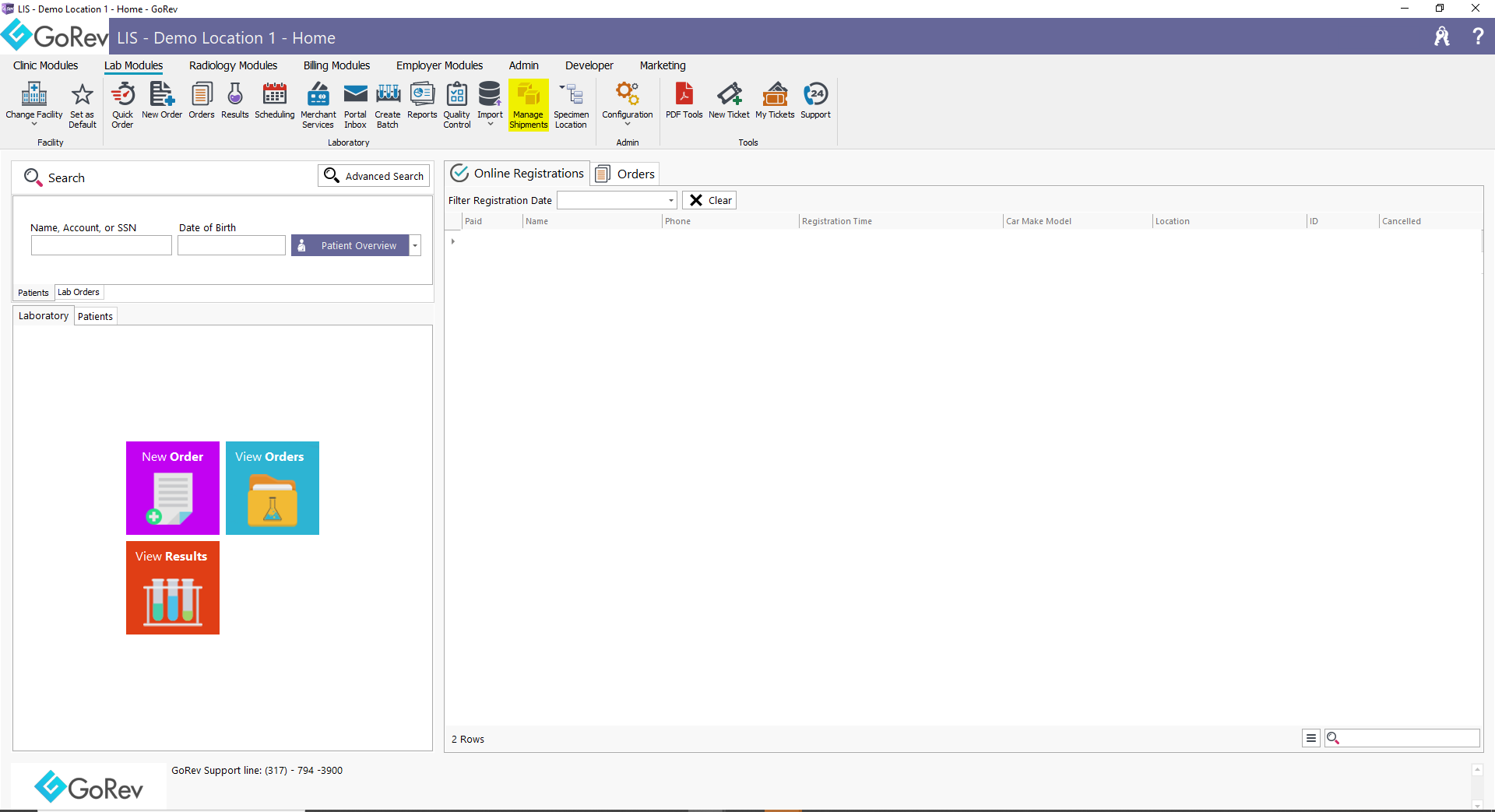Image resolution: width=1495 pixels, height=812 pixels.
Task: Open My Tickets
Action: (775, 100)
